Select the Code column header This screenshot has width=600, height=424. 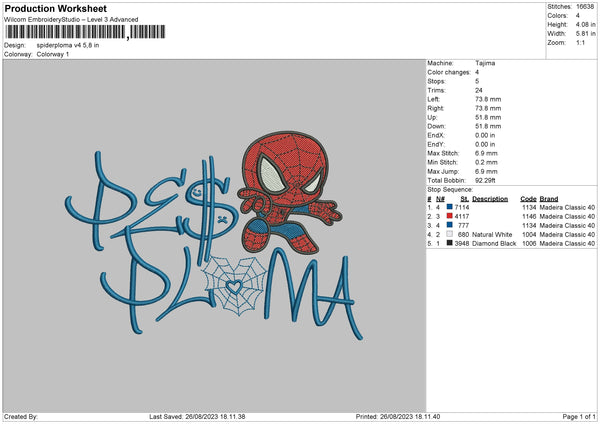coord(529,198)
